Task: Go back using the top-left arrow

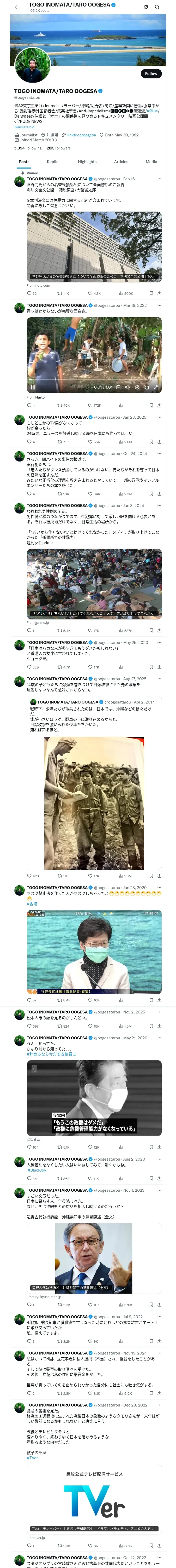Action: pyautogui.click(x=17, y=7)
